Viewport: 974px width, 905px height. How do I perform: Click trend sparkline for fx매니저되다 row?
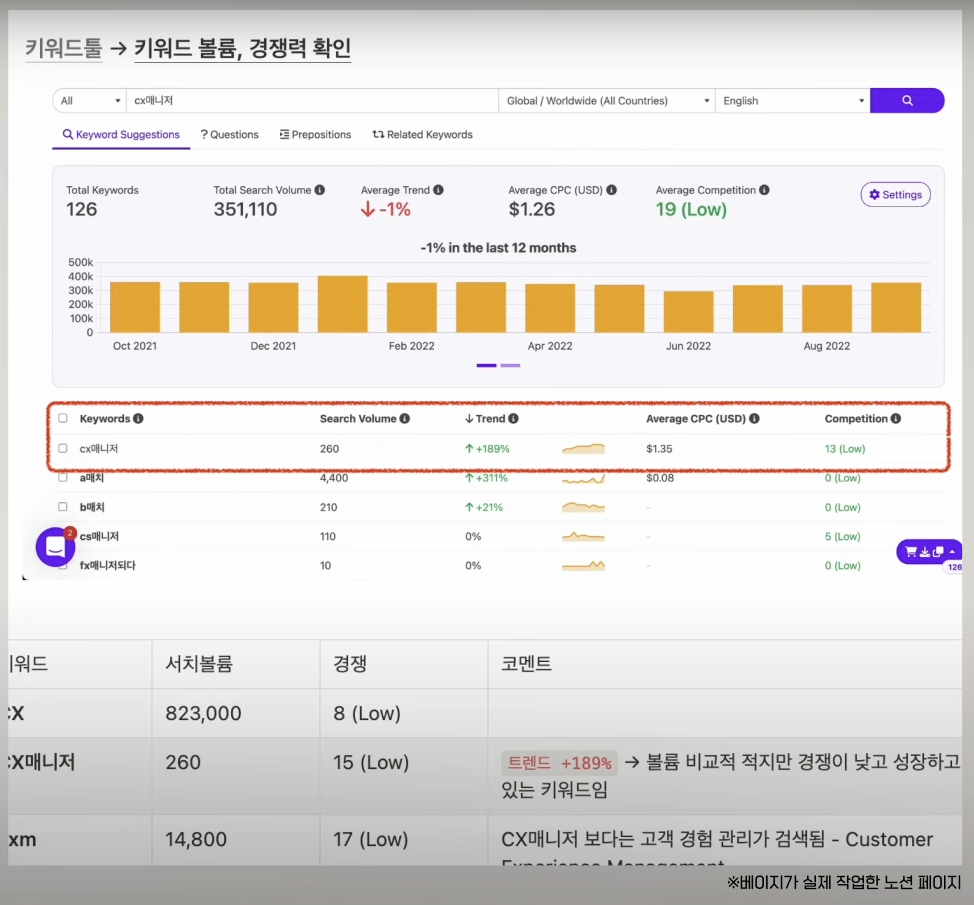tap(583, 566)
